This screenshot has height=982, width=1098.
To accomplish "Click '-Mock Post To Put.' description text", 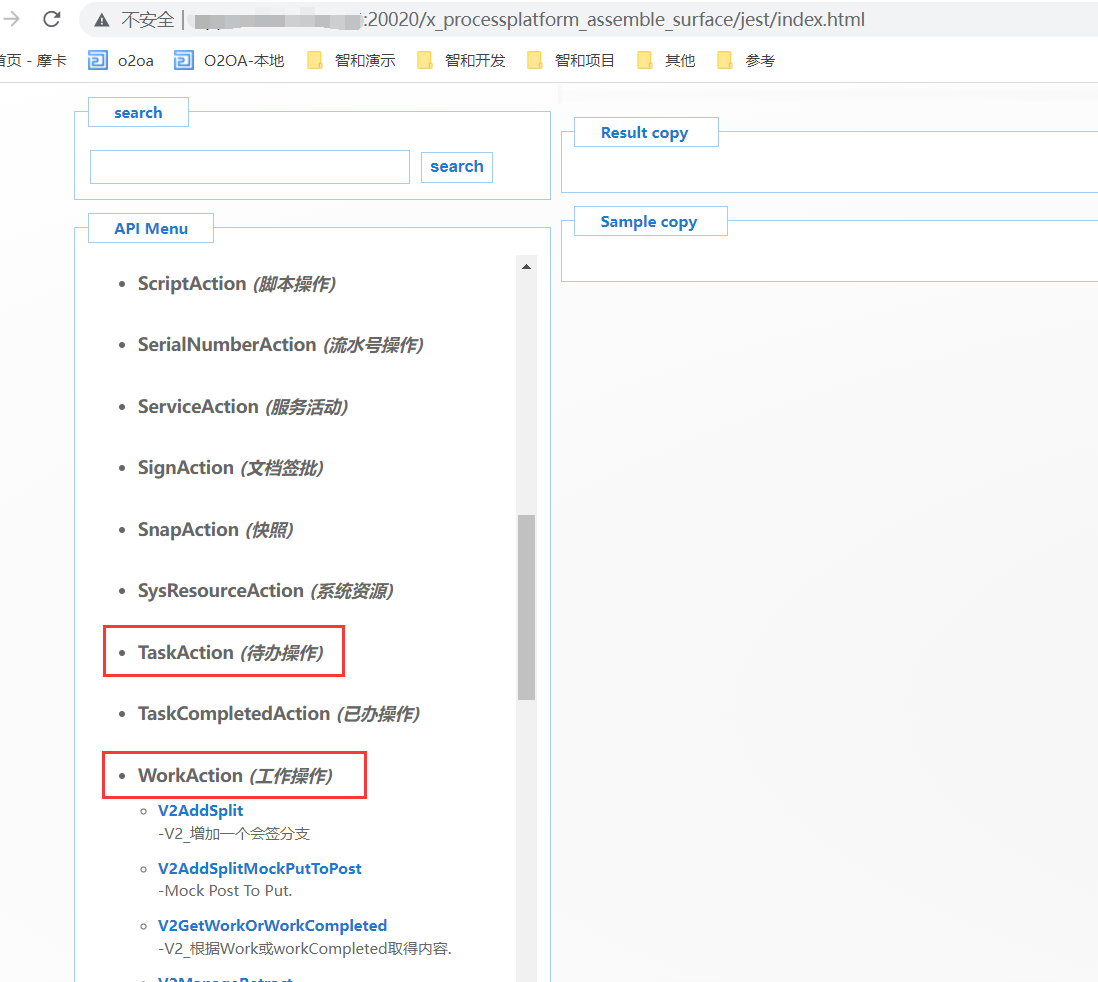I will coord(225,891).
